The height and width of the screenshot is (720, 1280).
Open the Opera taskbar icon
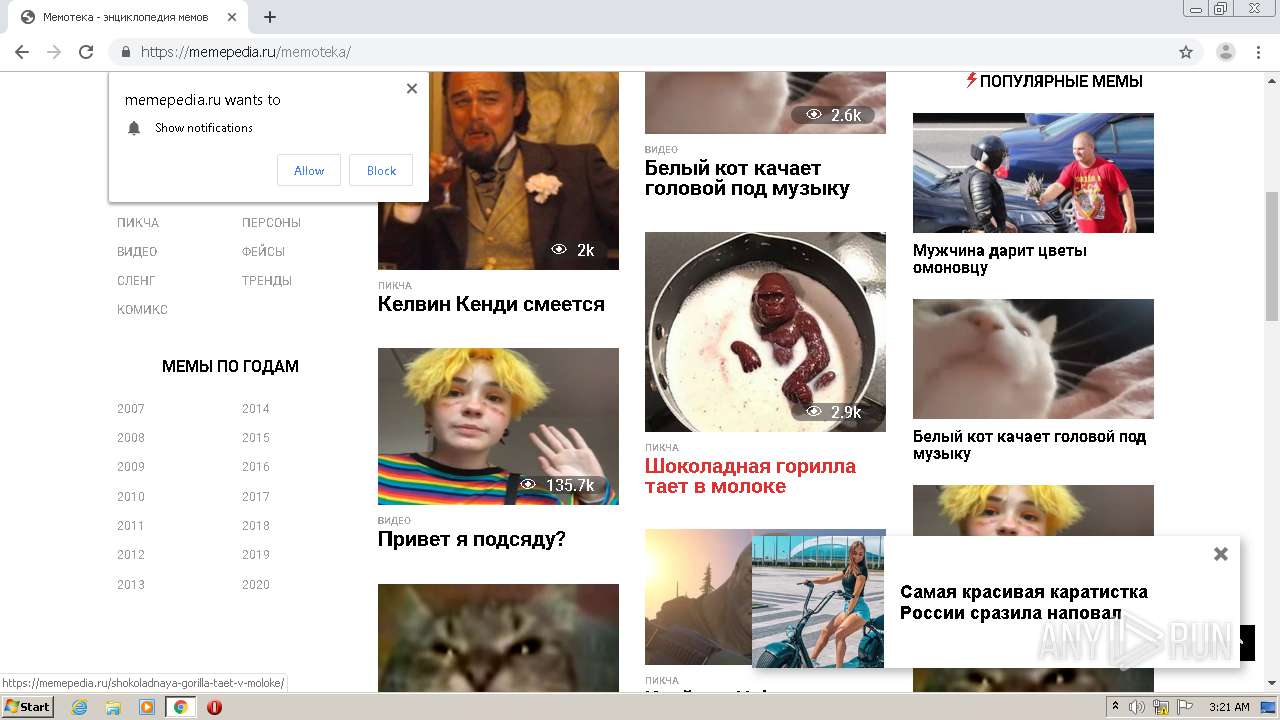[x=214, y=707]
